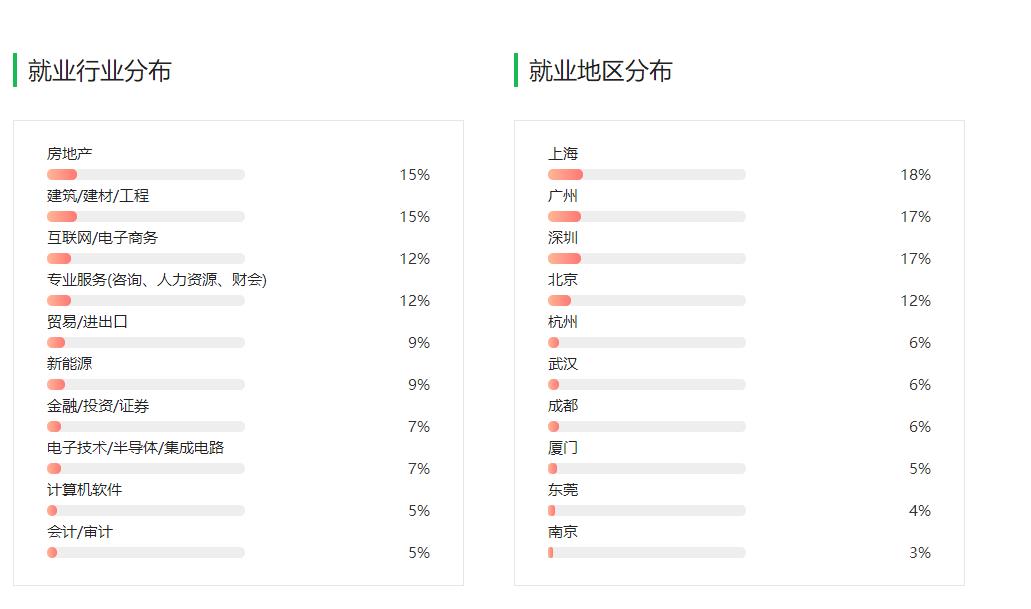Click the 上海 region progress bar
The height and width of the screenshot is (609, 1031).
click(646, 175)
